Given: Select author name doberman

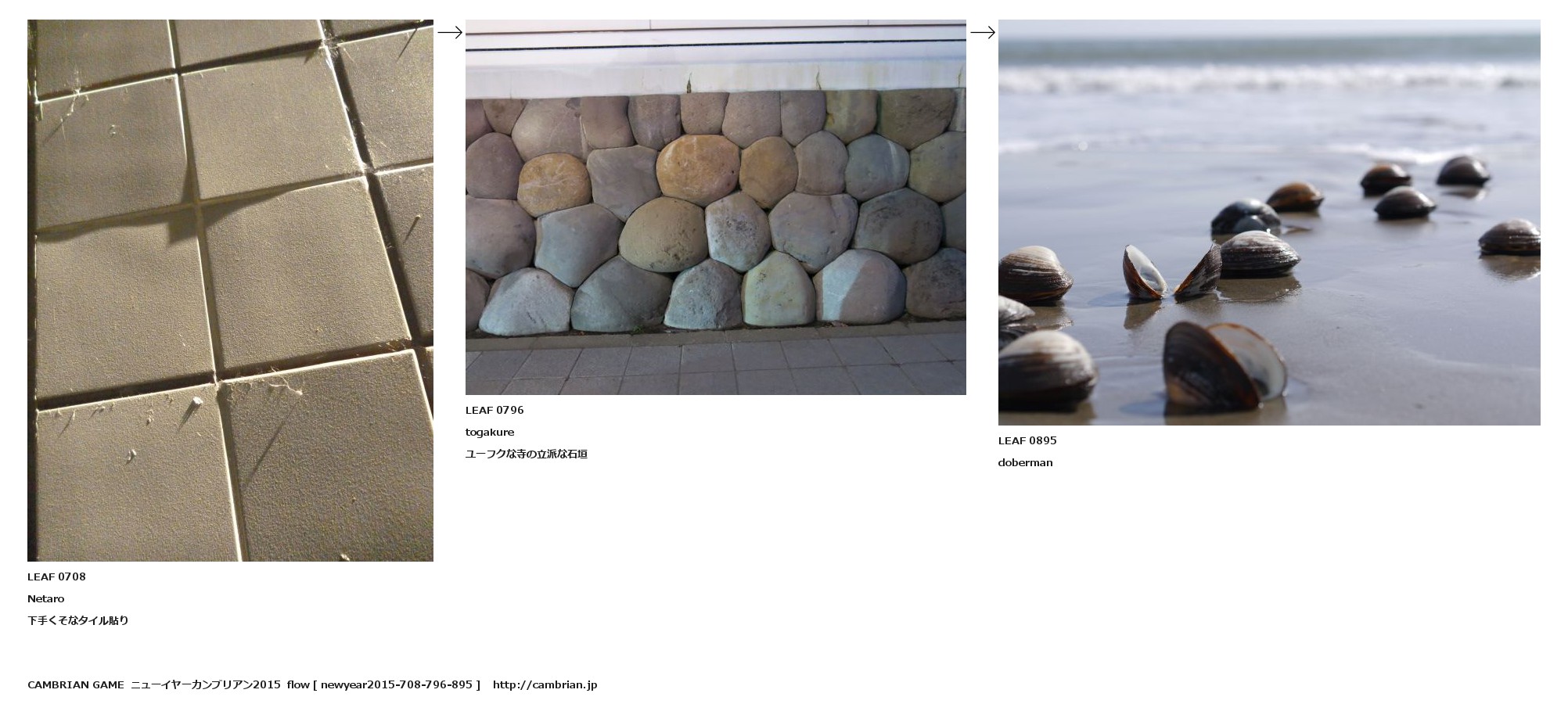Looking at the screenshot, I should pyautogui.click(x=1026, y=462).
